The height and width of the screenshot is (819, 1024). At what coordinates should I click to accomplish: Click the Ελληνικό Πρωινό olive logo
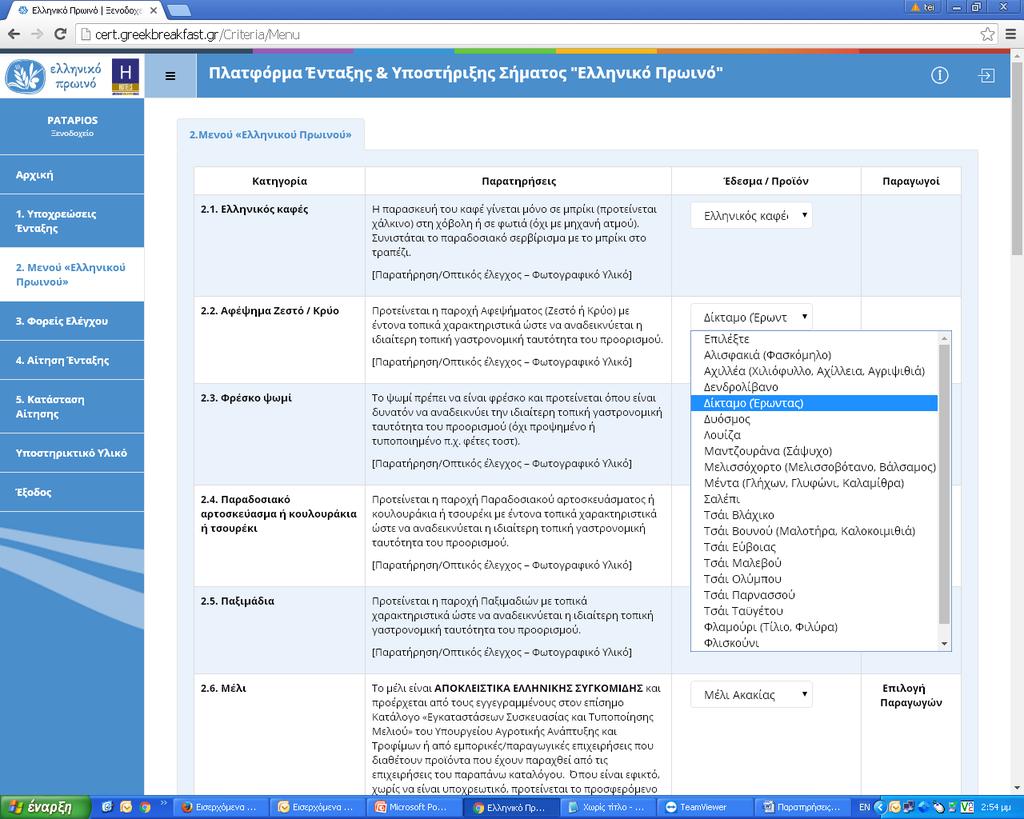[54, 76]
